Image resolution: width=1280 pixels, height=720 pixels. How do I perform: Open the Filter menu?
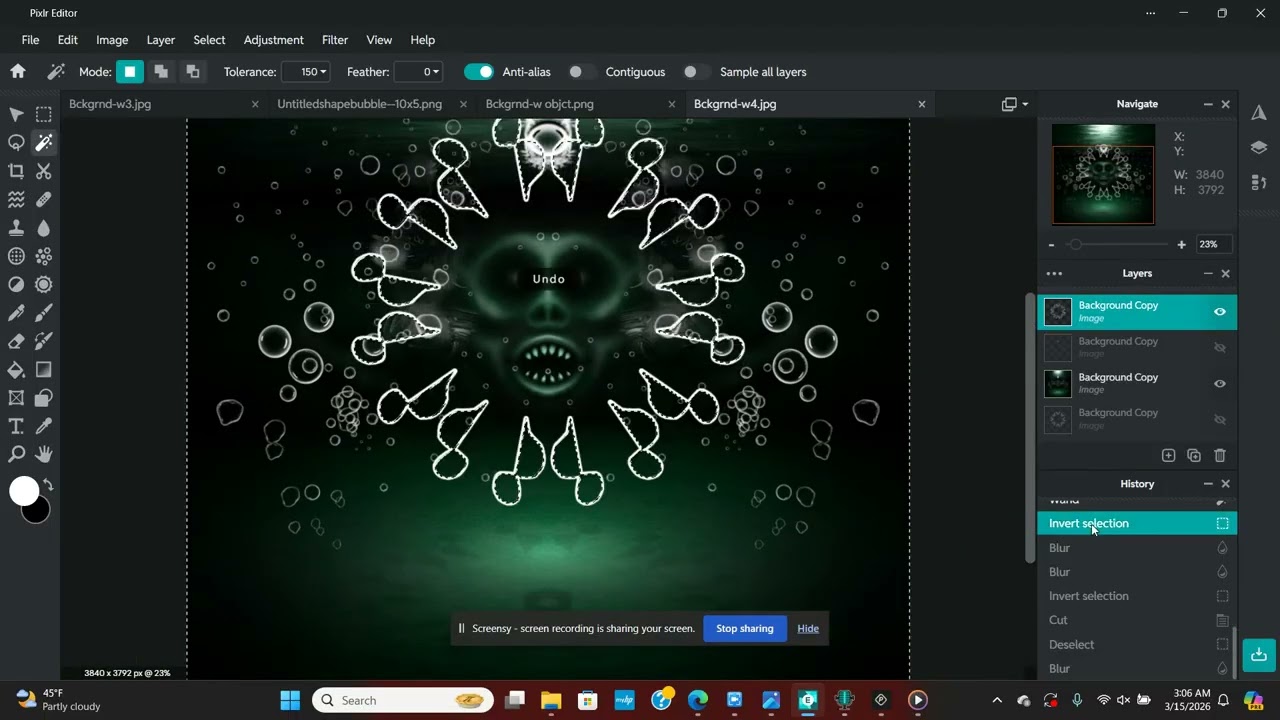point(334,40)
